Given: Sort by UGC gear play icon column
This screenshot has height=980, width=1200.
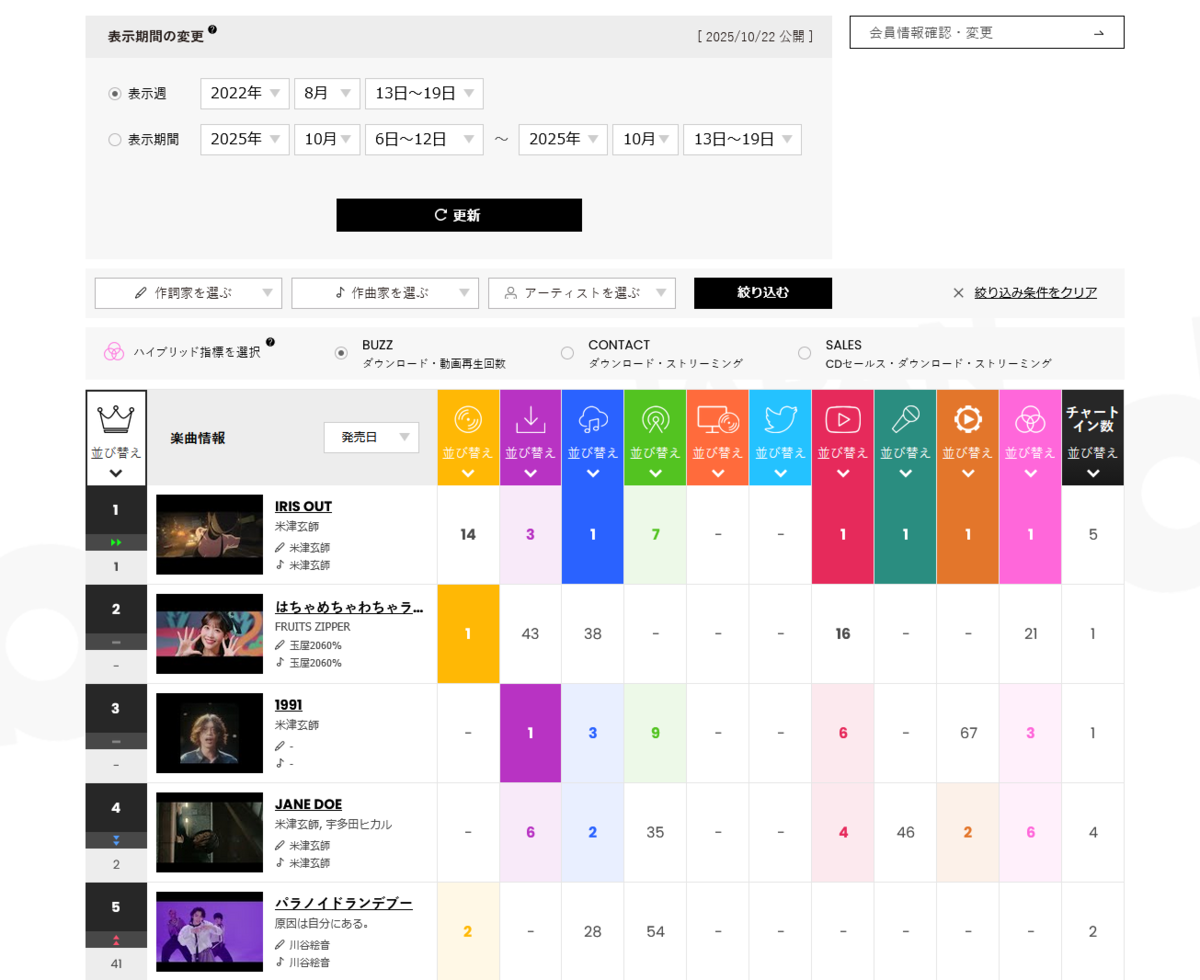Looking at the screenshot, I should [x=968, y=438].
